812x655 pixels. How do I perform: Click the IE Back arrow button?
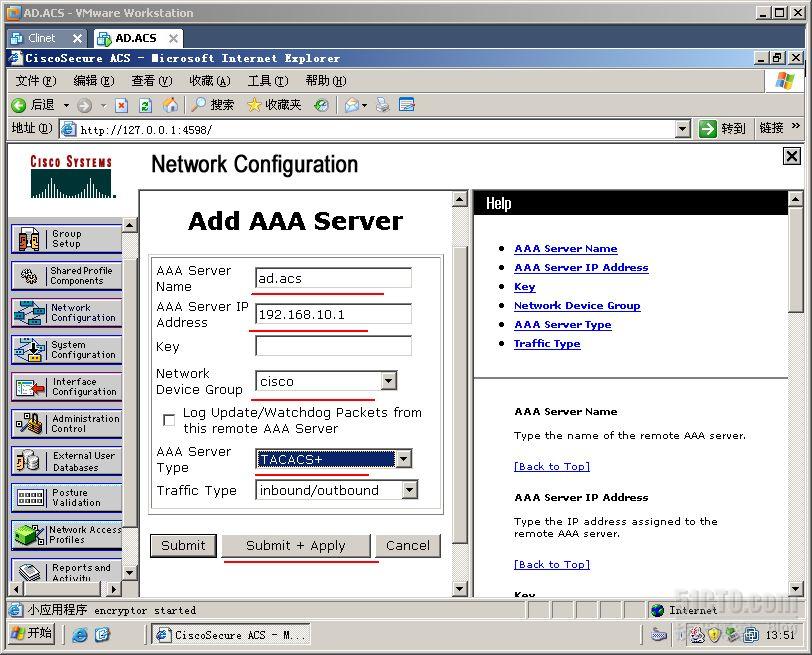33,105
